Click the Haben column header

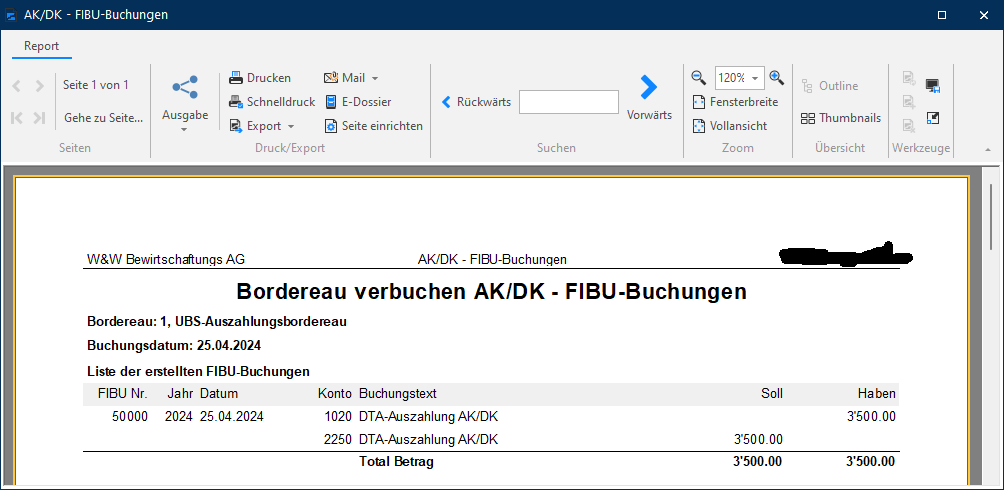click(877, 393)
